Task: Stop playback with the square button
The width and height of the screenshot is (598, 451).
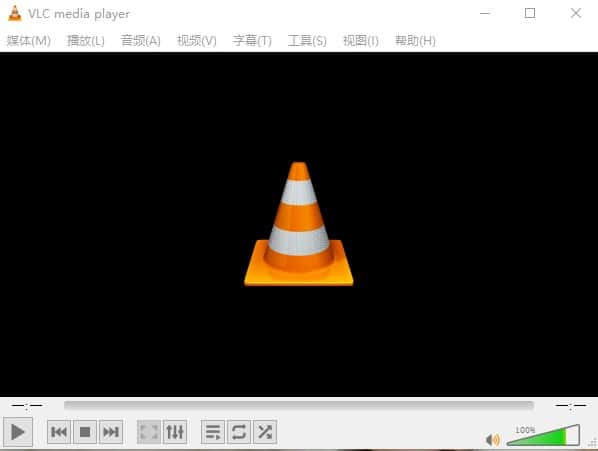Action: (85, 432)
